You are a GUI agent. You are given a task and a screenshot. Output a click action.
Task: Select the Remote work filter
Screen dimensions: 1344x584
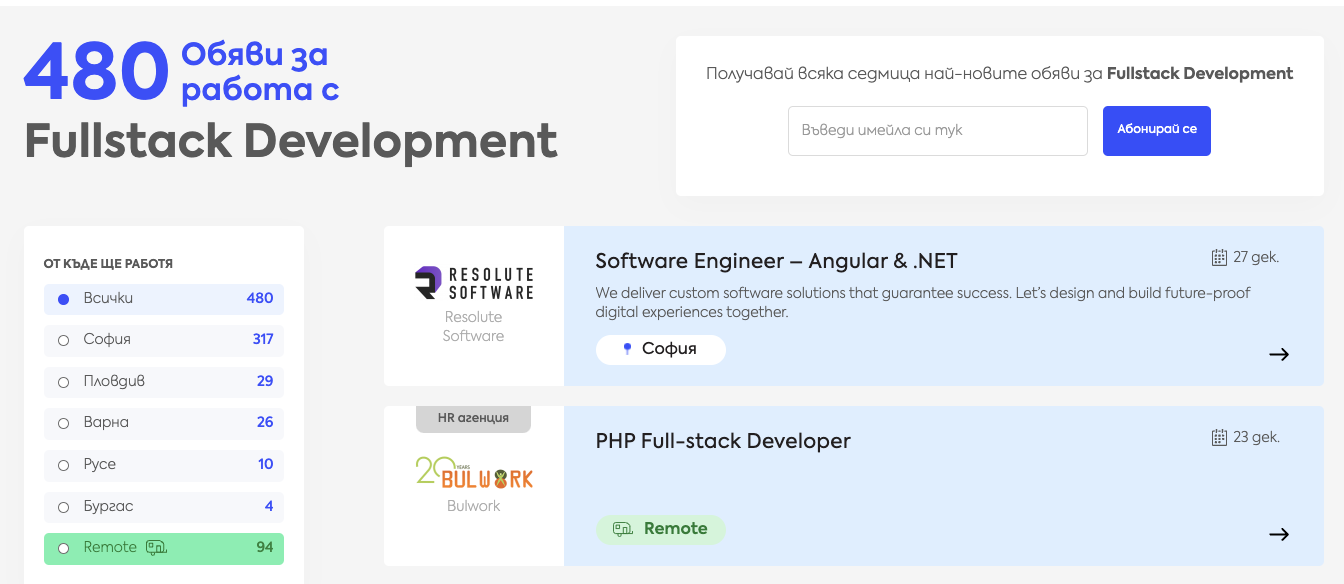164,548
